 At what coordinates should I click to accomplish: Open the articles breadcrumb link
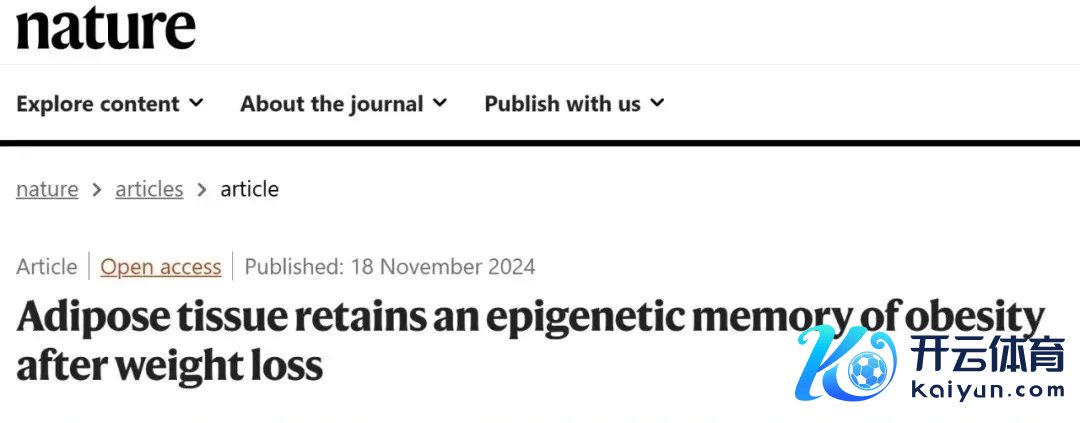click(149, 189)
